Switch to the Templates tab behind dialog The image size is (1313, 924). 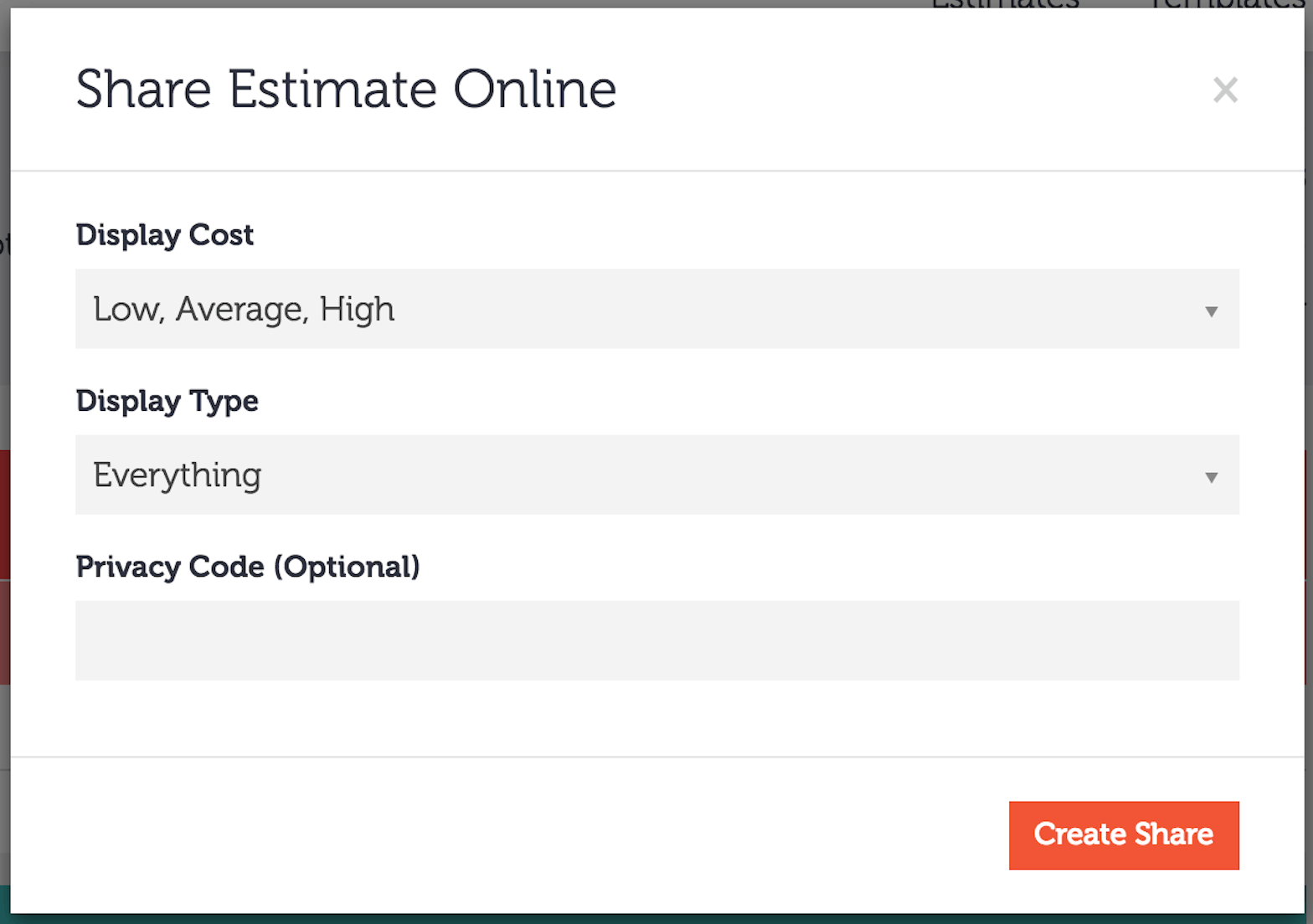coord(1227,4)
